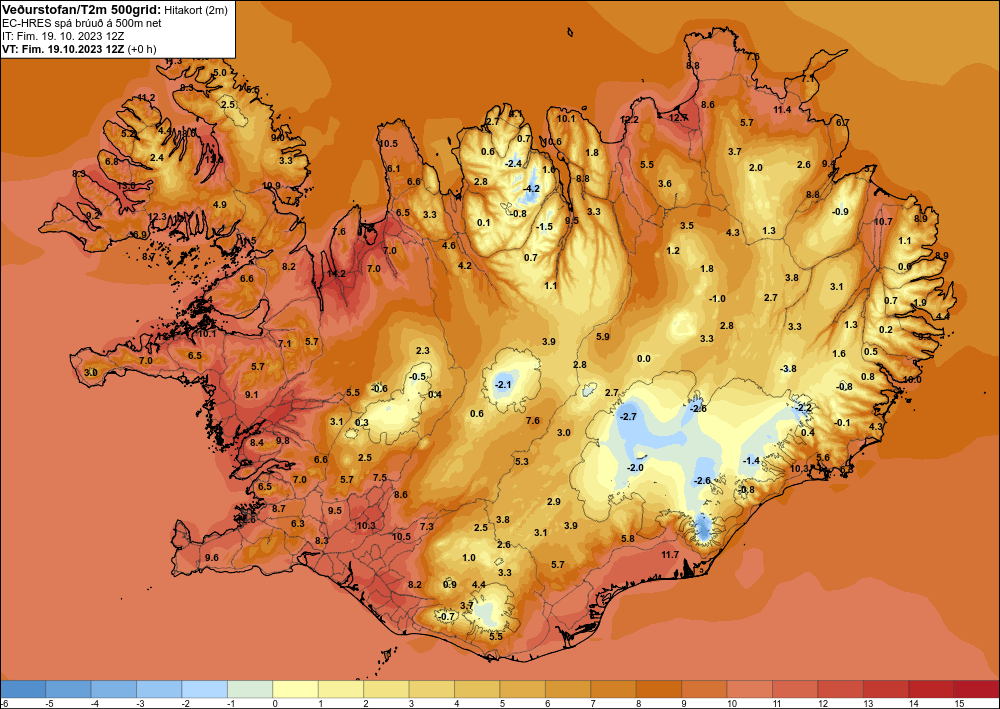Image resolution: width=1000 pixels, height=709 pixels.
Task: Select the 4 to 5 legend color swatch
Action: 477,689
